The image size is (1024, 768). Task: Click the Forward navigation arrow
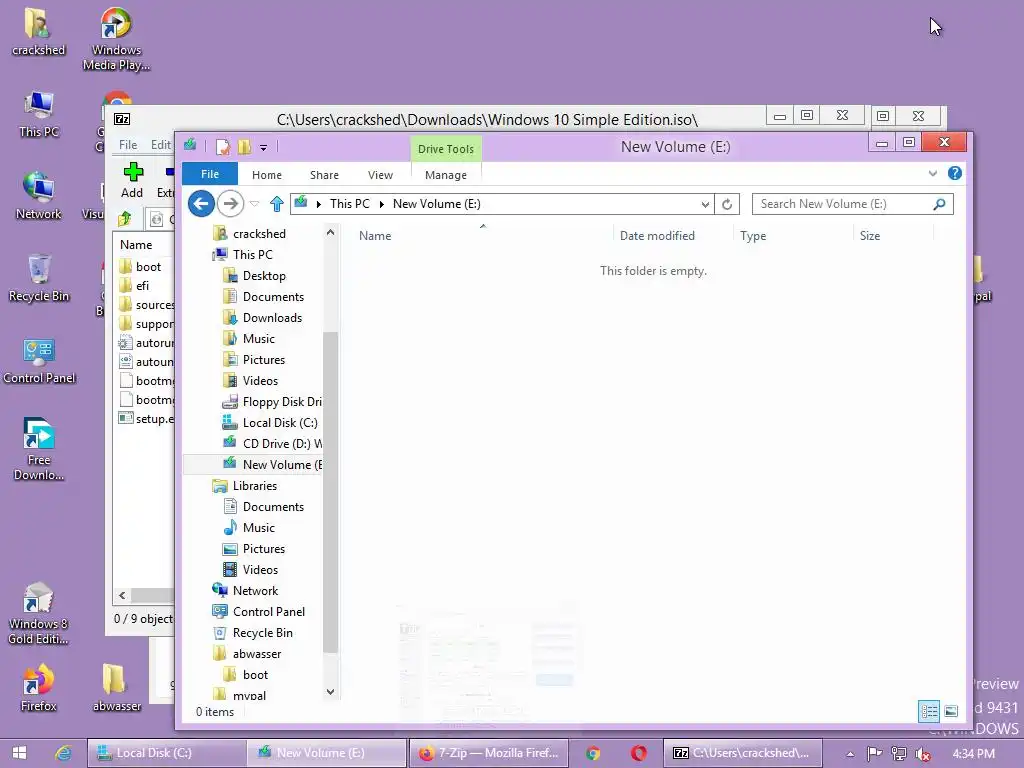coord(230,204)
